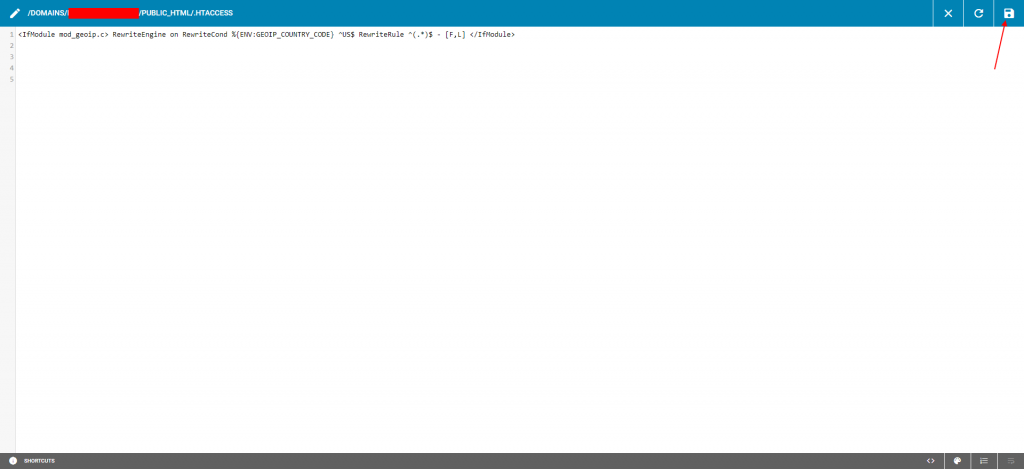Click the closing </IfModule> tag text

click(x=492, y=34)
